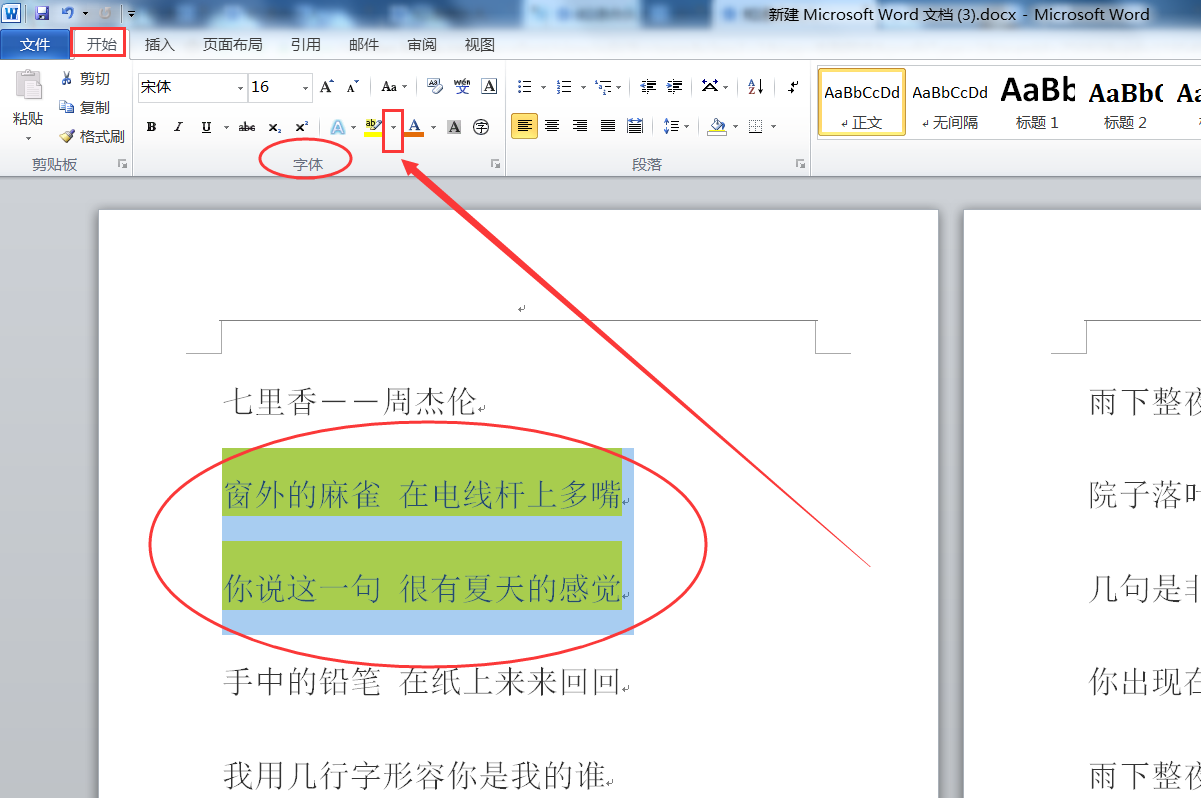Apply the 正文 style
This screenshot has height=798, width=1201.
[x=862, y=102]
